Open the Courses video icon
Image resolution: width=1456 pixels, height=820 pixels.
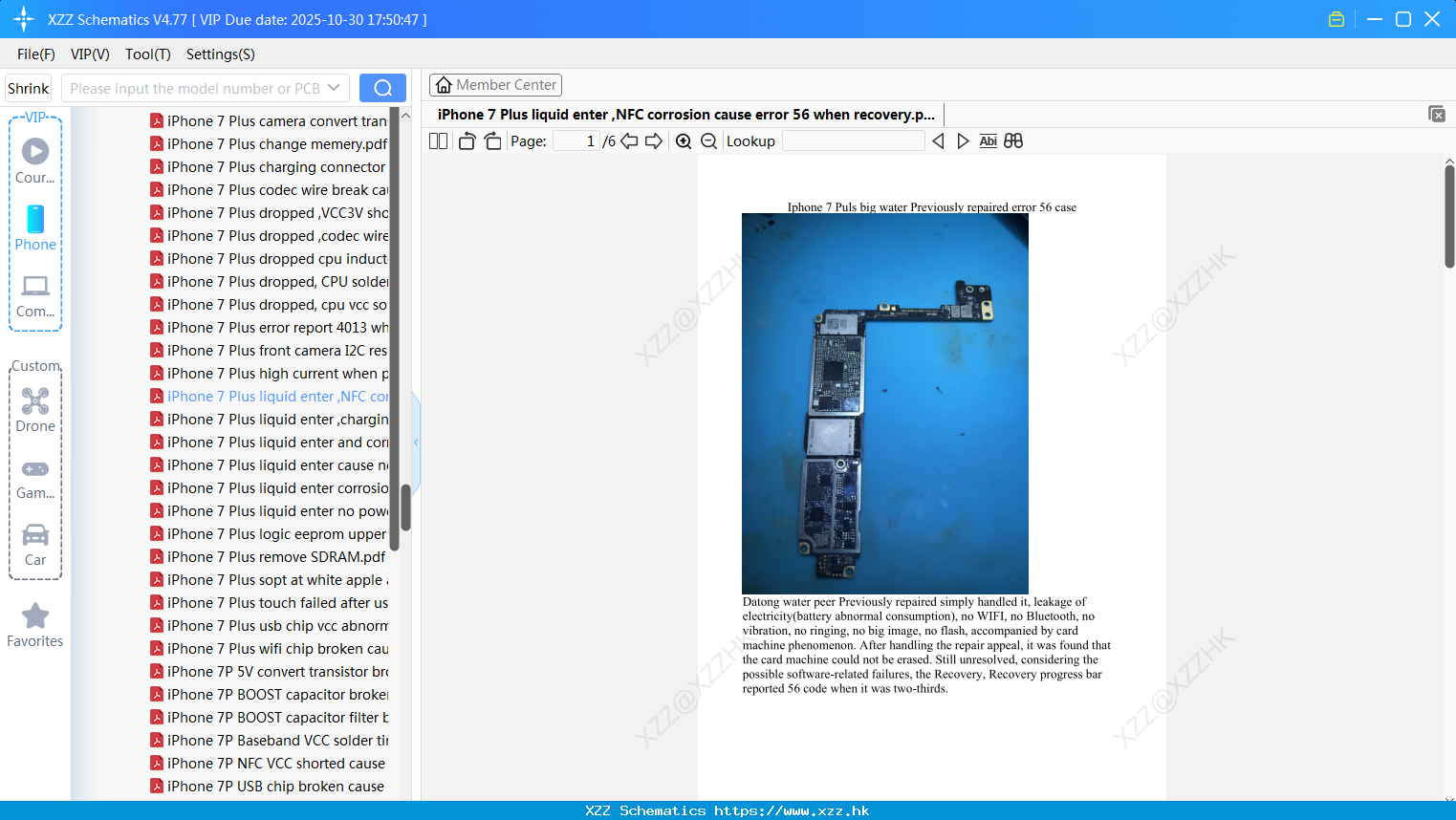(x=35, y=151)
